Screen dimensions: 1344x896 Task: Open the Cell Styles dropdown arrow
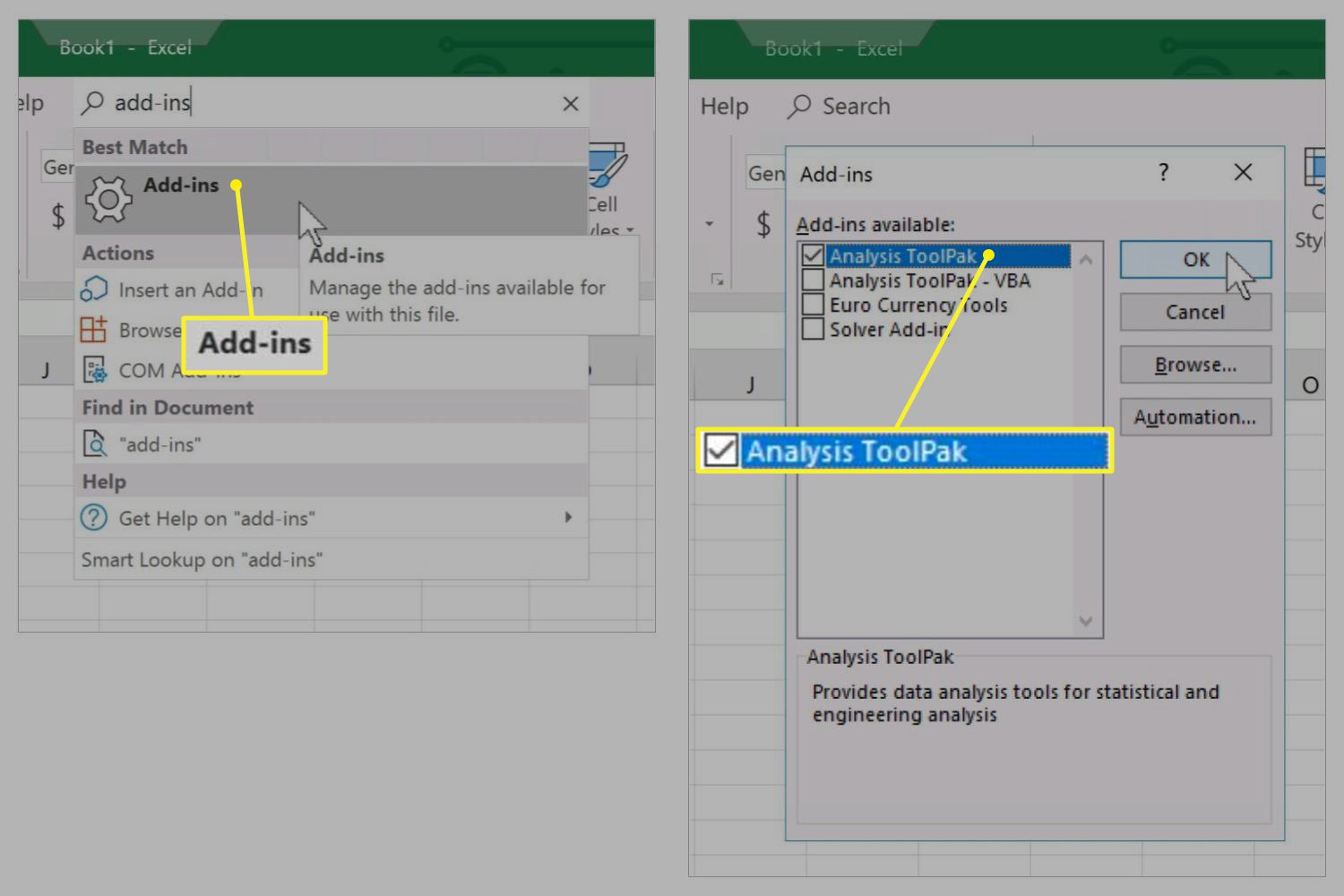[x=630, y=230]
